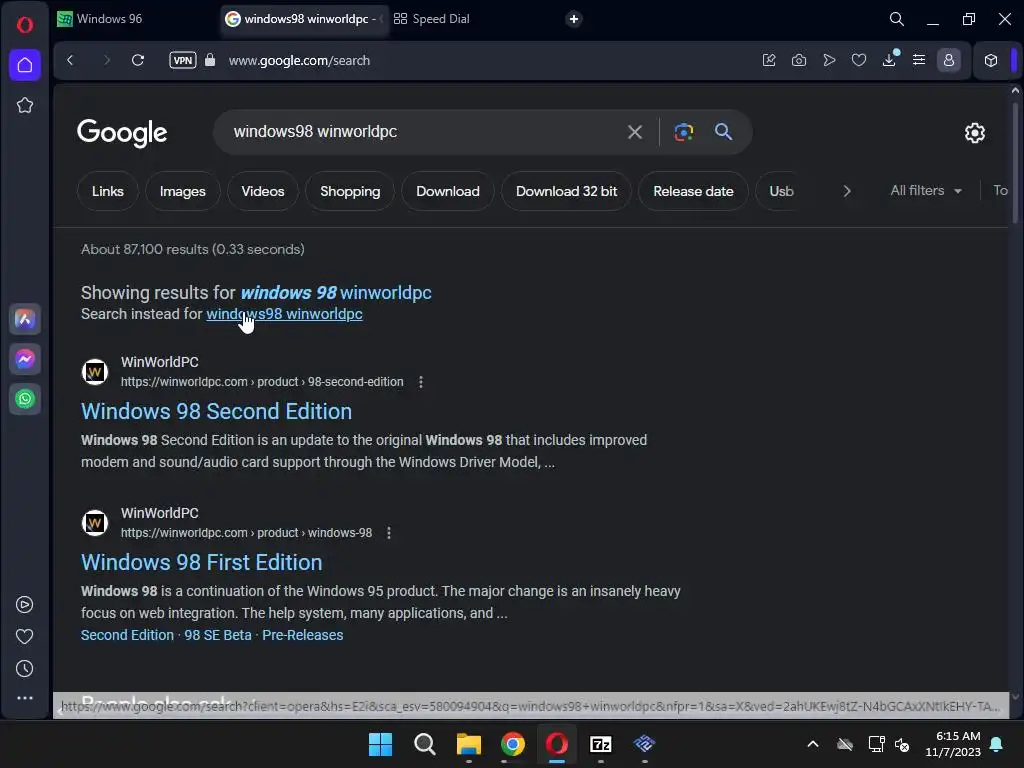This screenshot has width=1024, height=768.
Task: Open Messenger in the sidebar
Action: click(25, 359)
